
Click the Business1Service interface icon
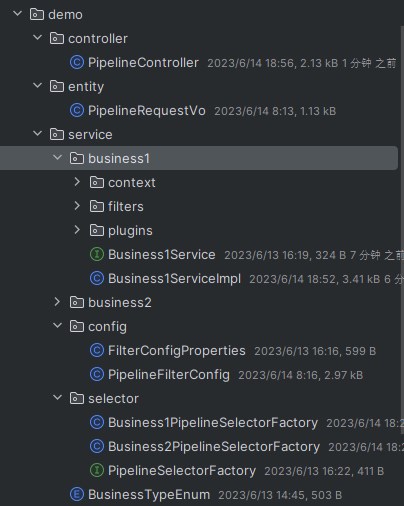97,254
